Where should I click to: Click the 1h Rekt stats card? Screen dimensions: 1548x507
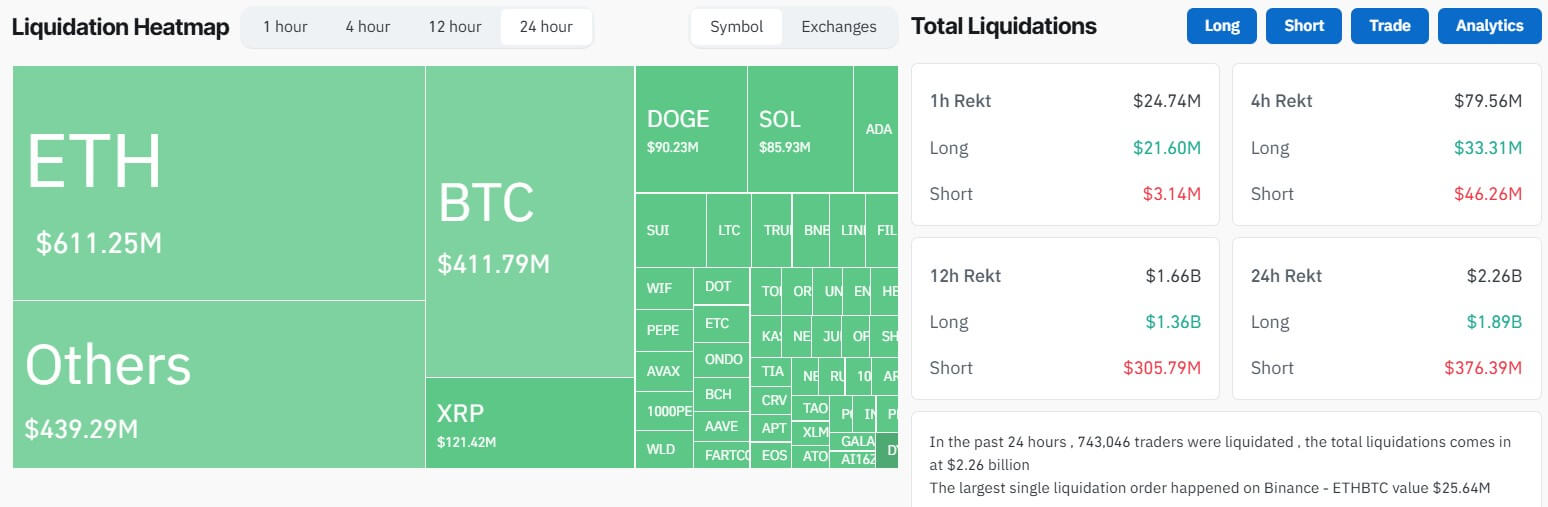pyautogui.click(x=1065, y=145)
